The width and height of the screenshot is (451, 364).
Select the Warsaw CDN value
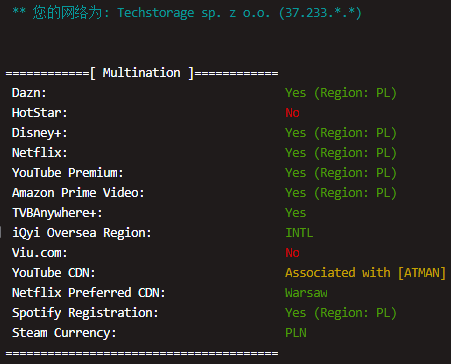[306, 293]
